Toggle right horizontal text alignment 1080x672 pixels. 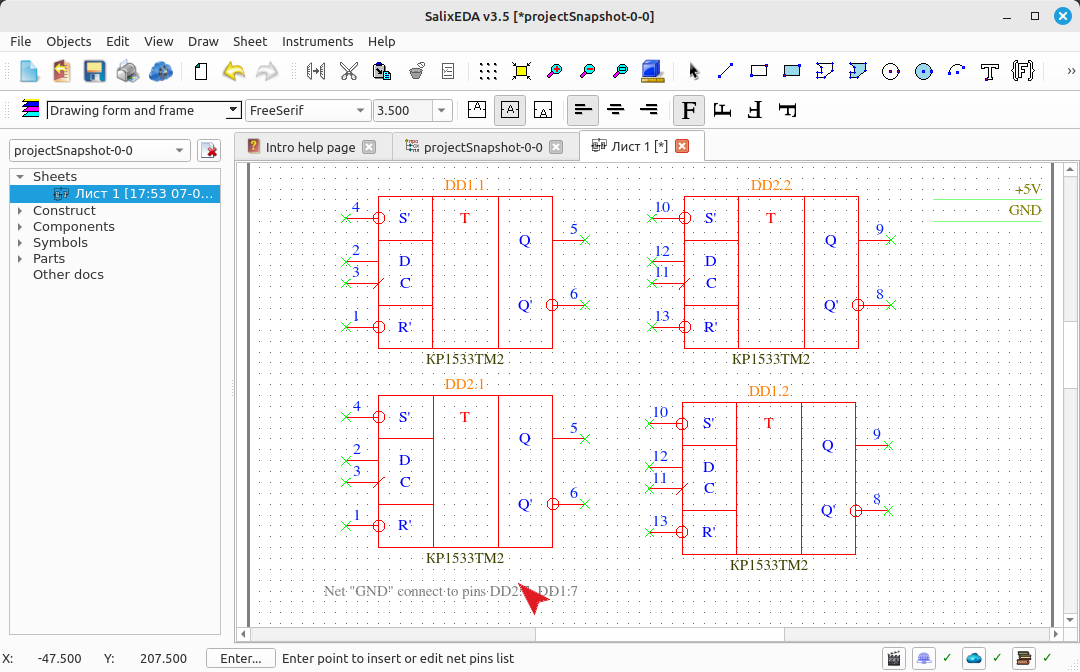(x=649, y=110)
